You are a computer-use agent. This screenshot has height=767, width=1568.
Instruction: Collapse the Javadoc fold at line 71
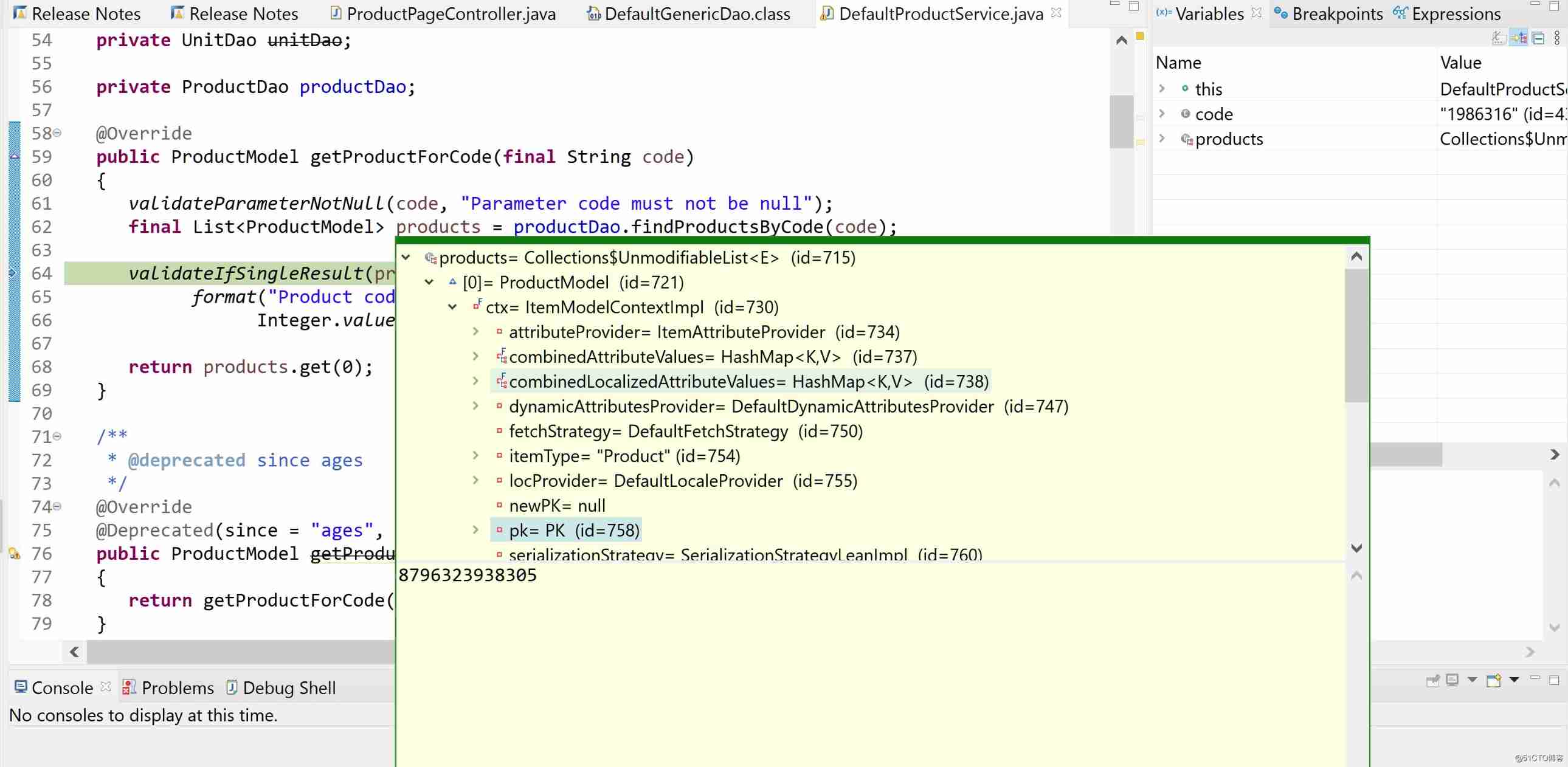(x=57, y=436)
